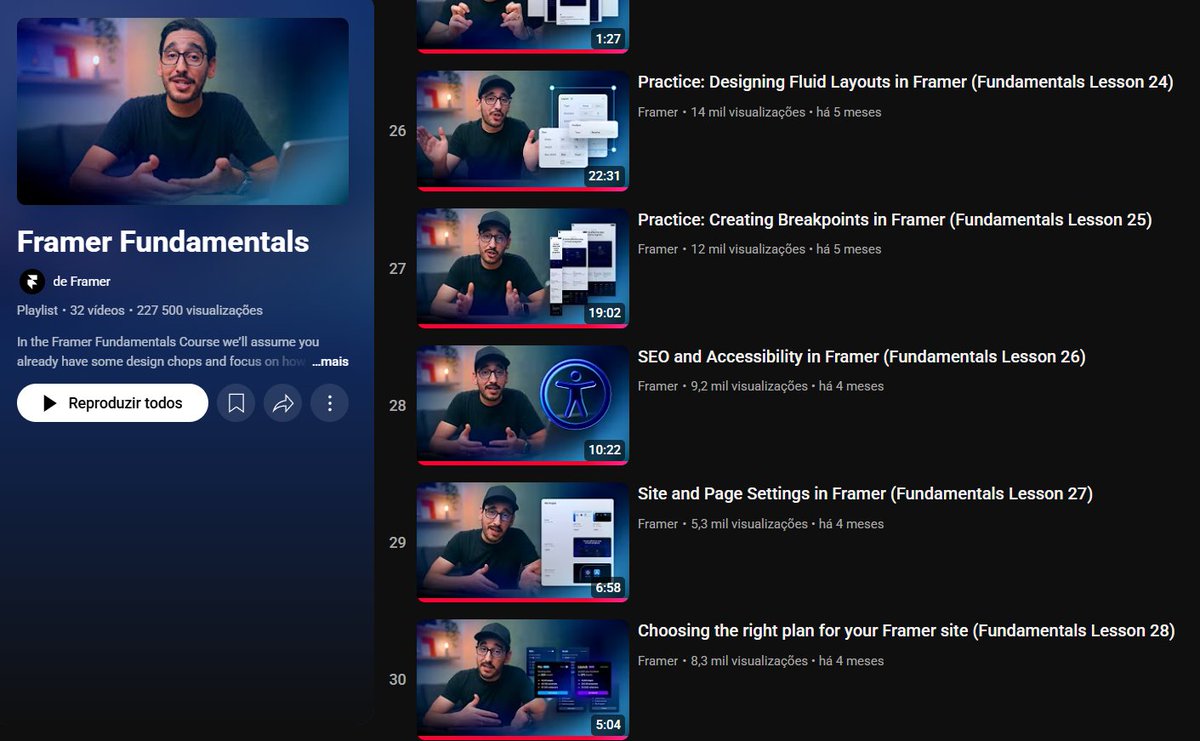1200x741 pixels.
Task: Click thumbnail of video 30 (5:04)
Action: tap(522, 679)
